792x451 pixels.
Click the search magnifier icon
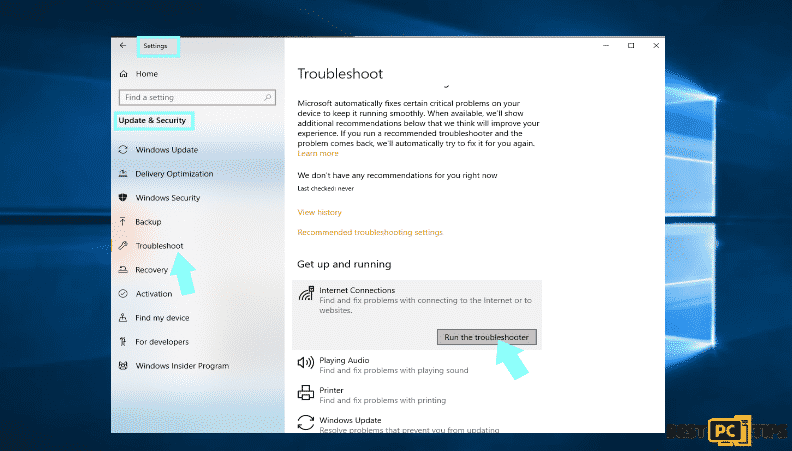point(268,97)
